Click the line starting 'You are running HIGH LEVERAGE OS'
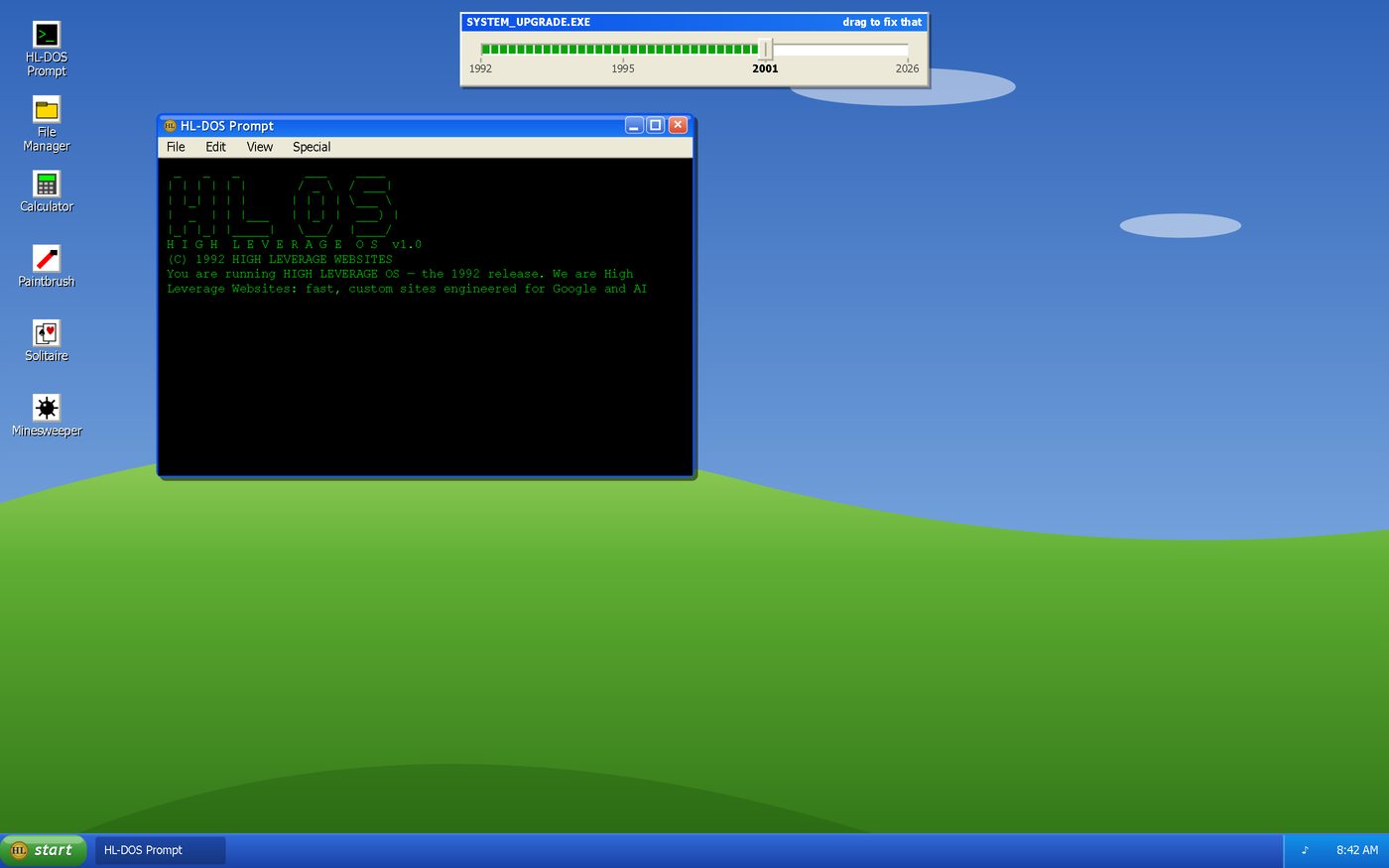 pos(400,274)
